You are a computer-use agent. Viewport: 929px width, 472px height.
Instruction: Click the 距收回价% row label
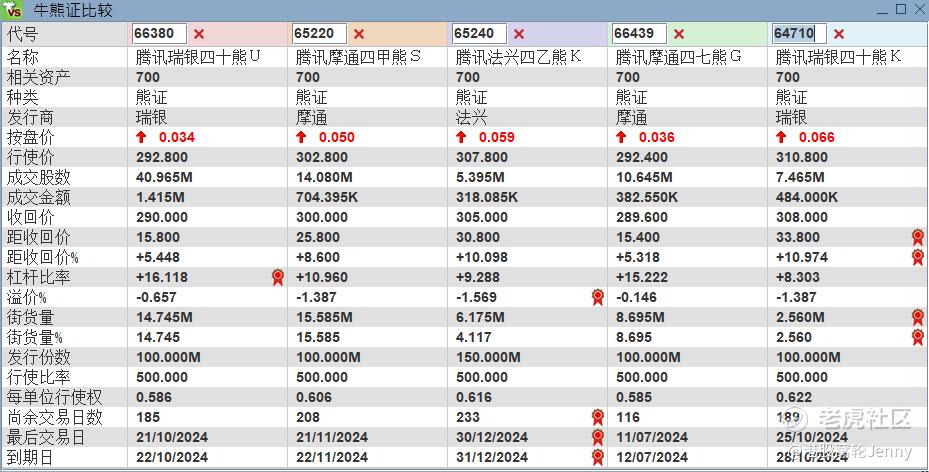click(x=43, y=258)
